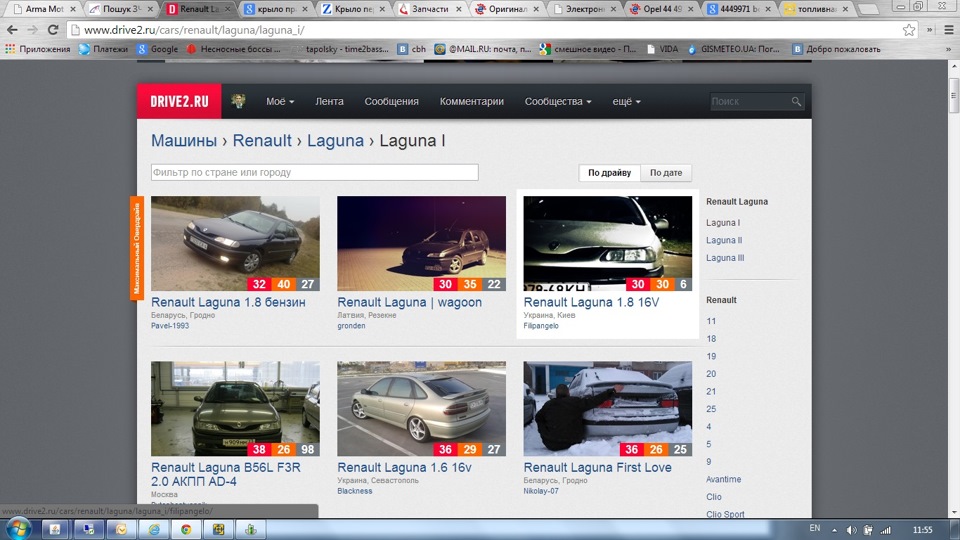Open the VIDA bookmark

pos(662,49)
